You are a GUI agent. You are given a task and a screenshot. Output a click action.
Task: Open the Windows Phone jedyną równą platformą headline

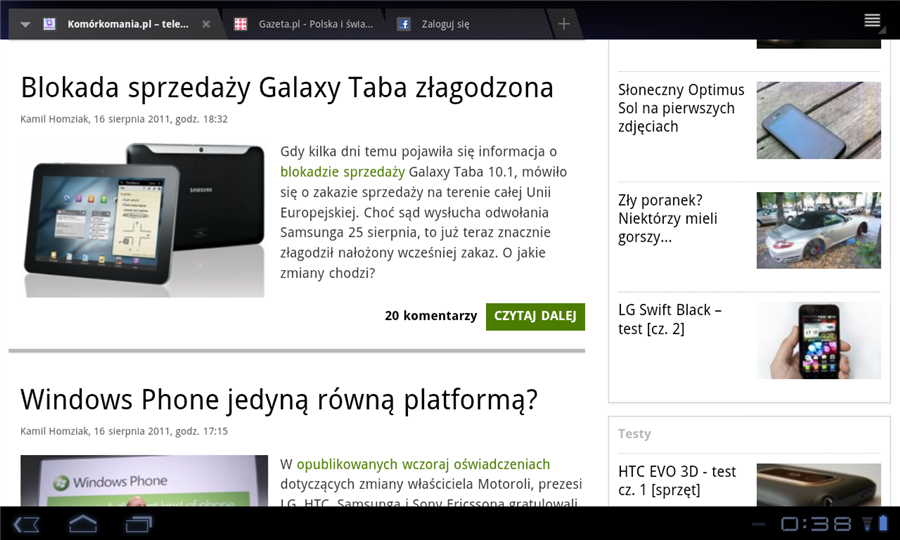click(x=279, y=400)
